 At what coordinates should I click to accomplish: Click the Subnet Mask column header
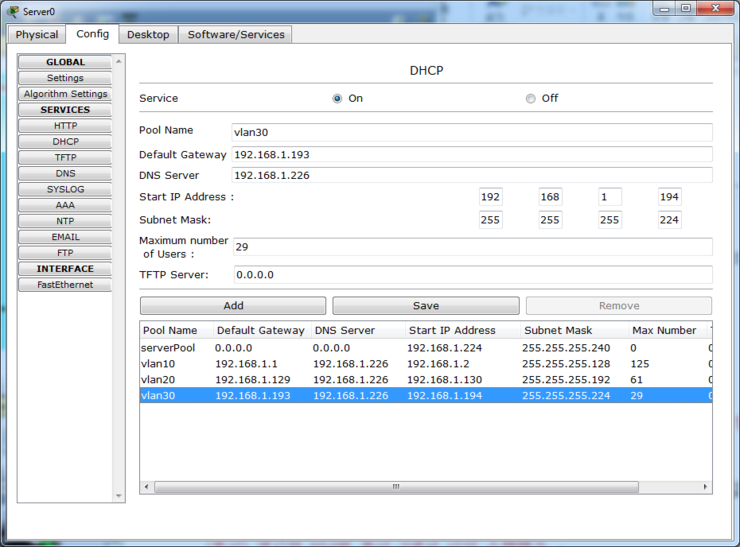point(575,330)
